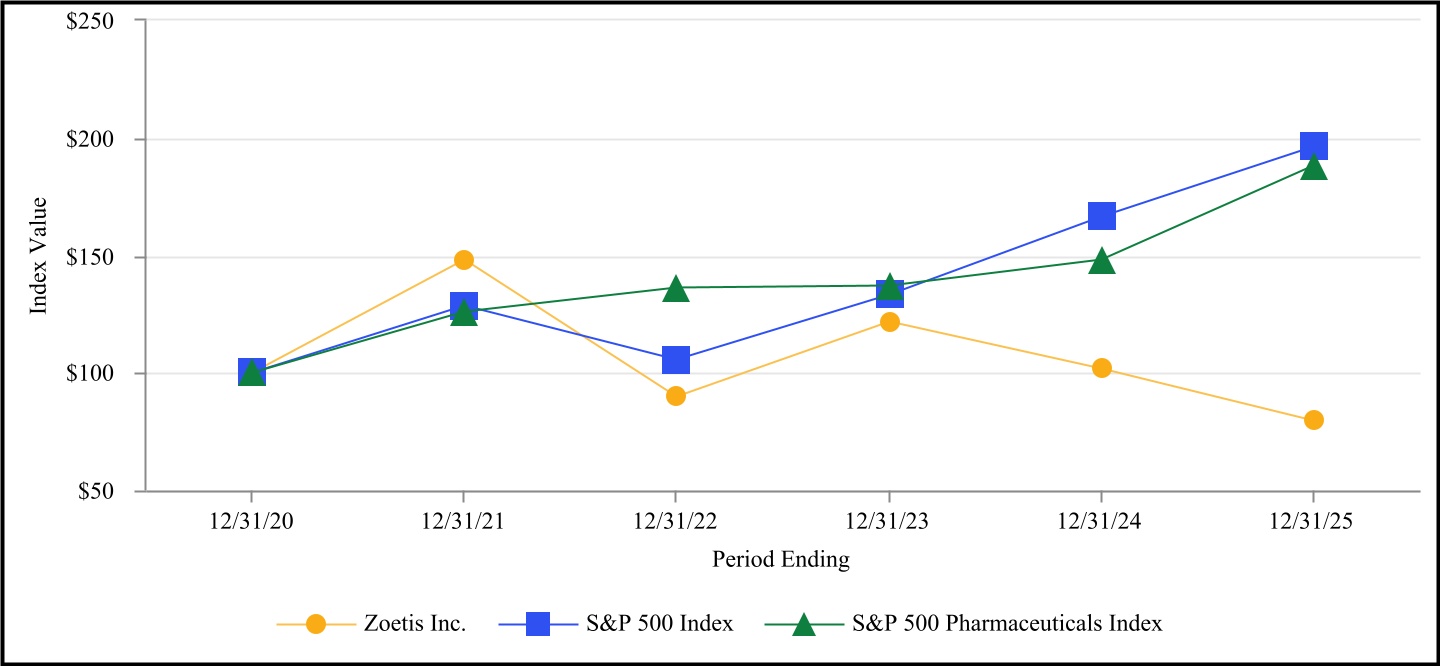
Task: Click the Zoetis circle marker at 12/31/21
Action: [x=463, y=260]
